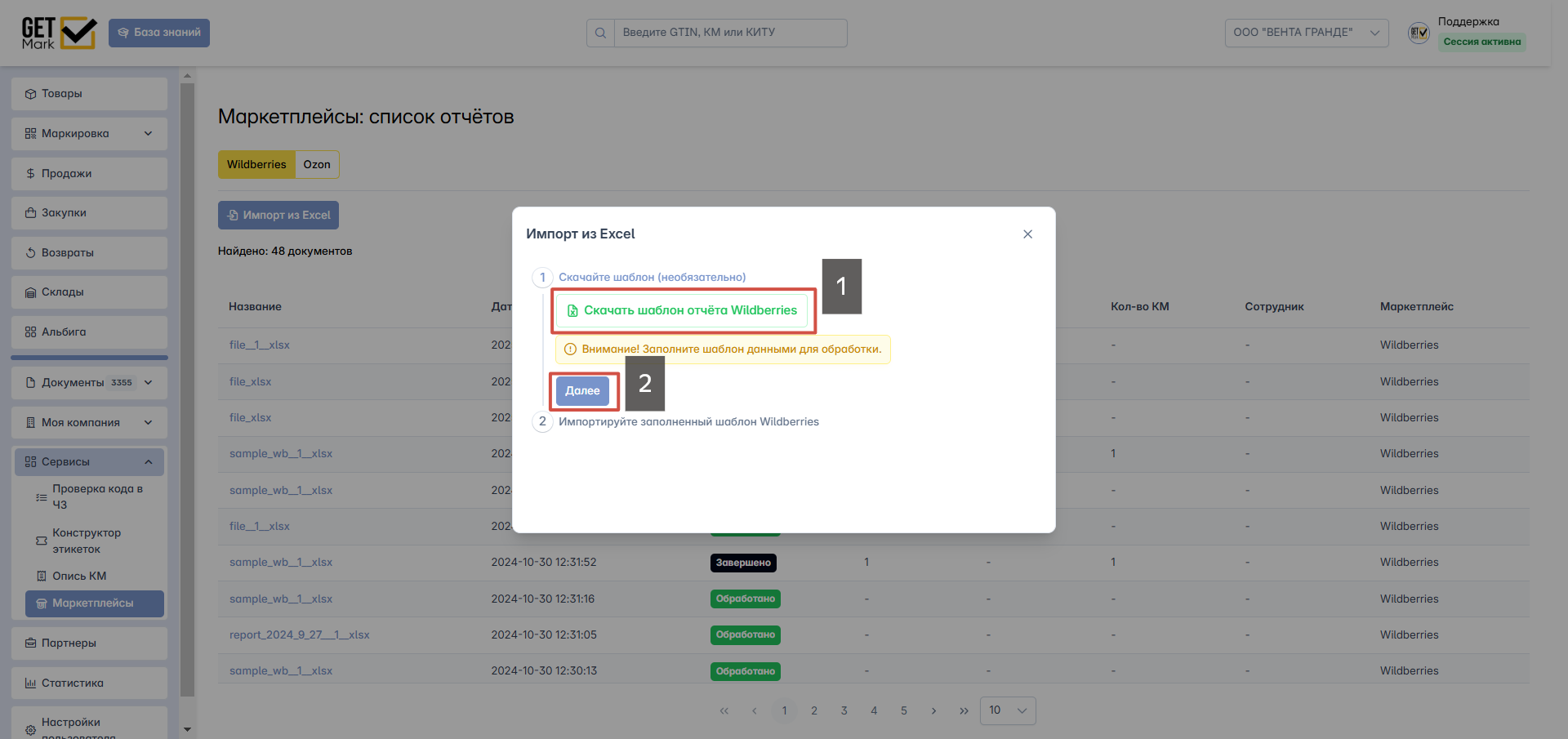Open the Продажи sidebar section
The width and height of the screenshot is (1568, 739).
[89, 174]
